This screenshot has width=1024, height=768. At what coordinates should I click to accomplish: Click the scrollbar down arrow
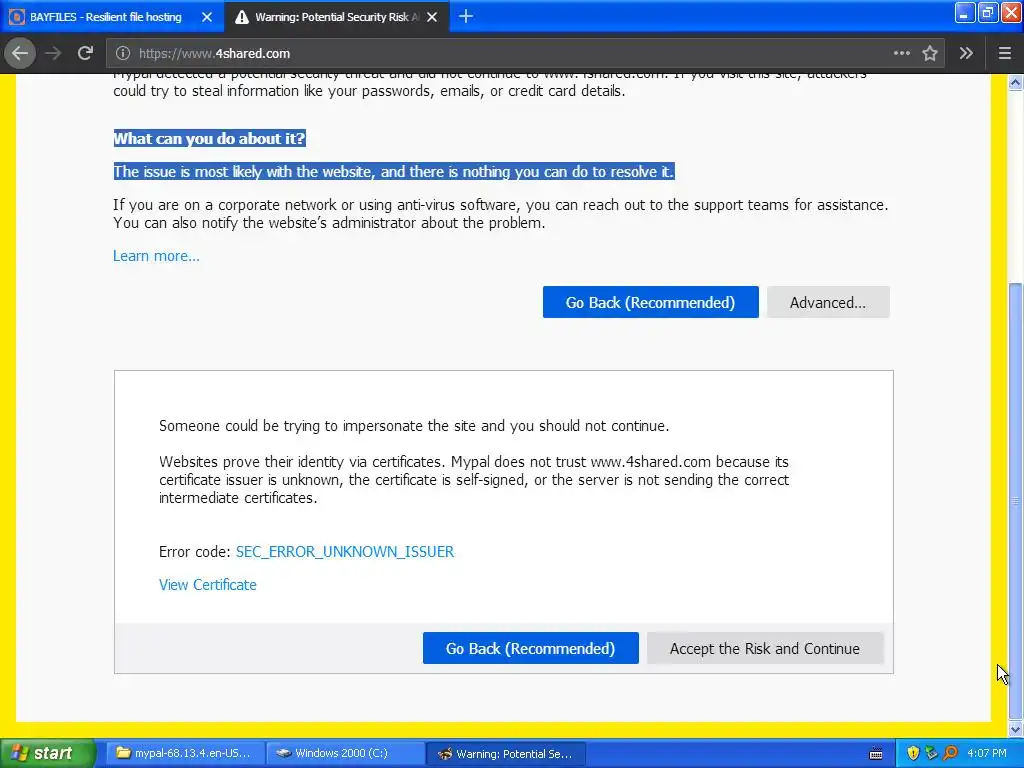(x=1015, y=729)
